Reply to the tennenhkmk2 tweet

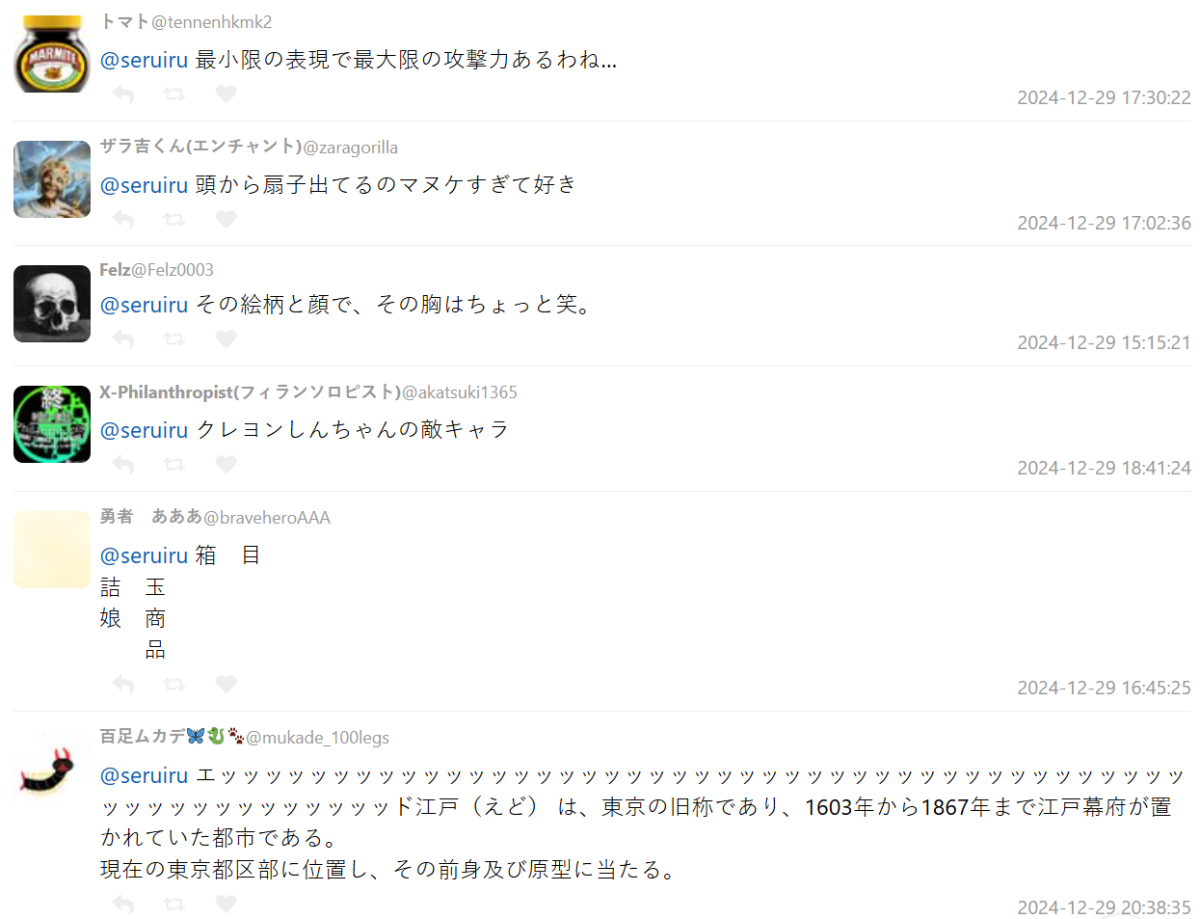point(123,94)
